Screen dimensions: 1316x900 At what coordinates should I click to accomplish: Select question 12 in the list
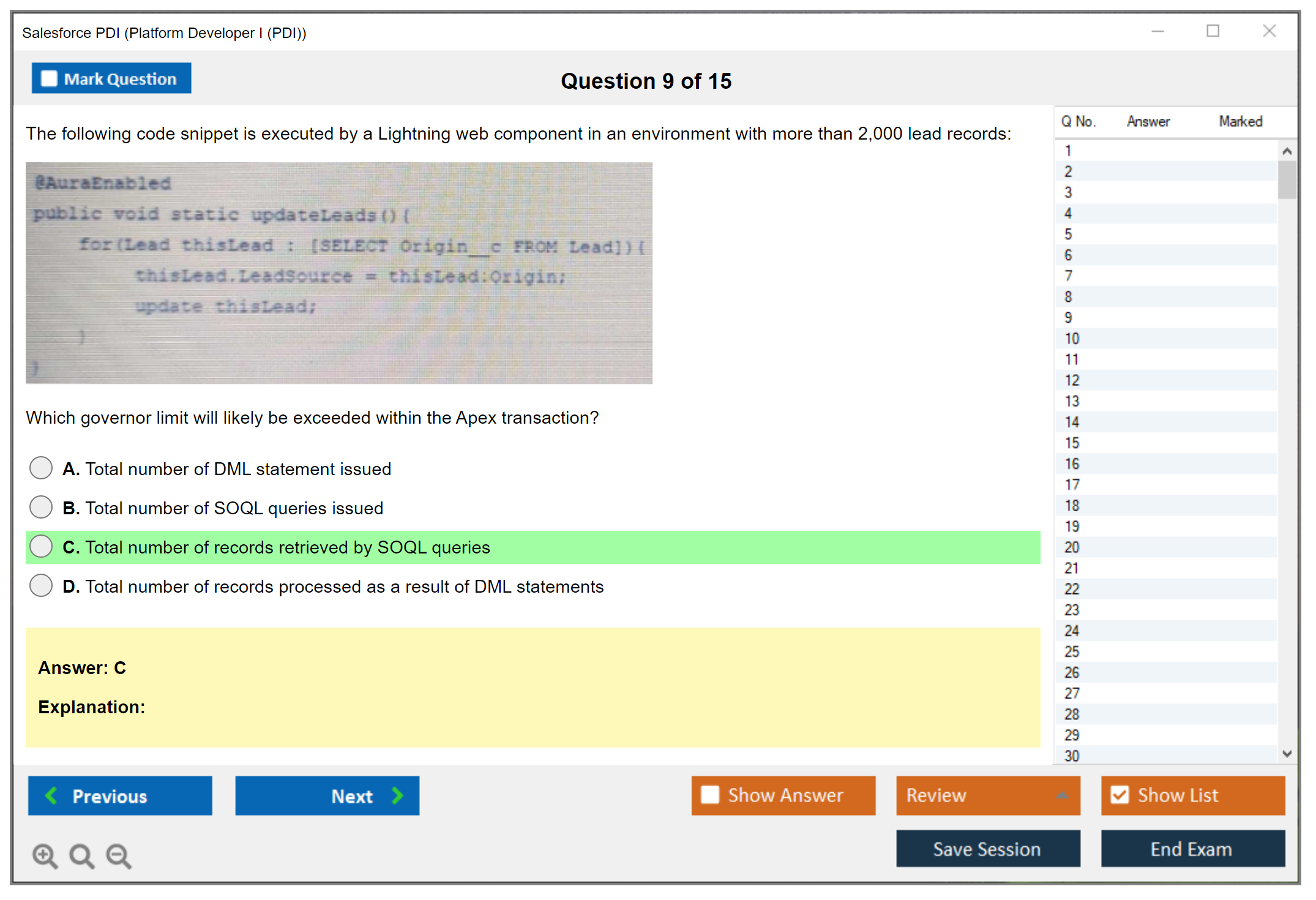point(1072,380)
